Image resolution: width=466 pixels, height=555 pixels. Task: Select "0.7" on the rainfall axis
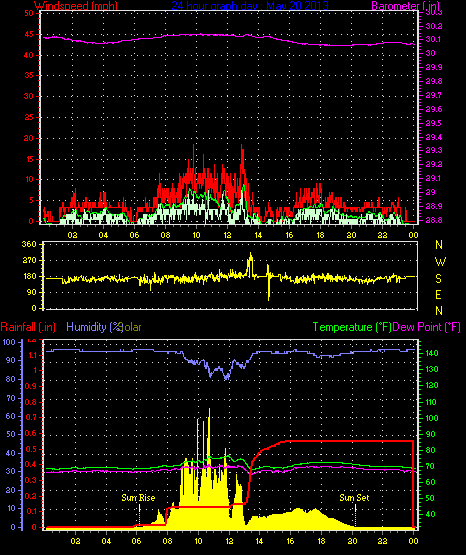(x=31, y=417)
